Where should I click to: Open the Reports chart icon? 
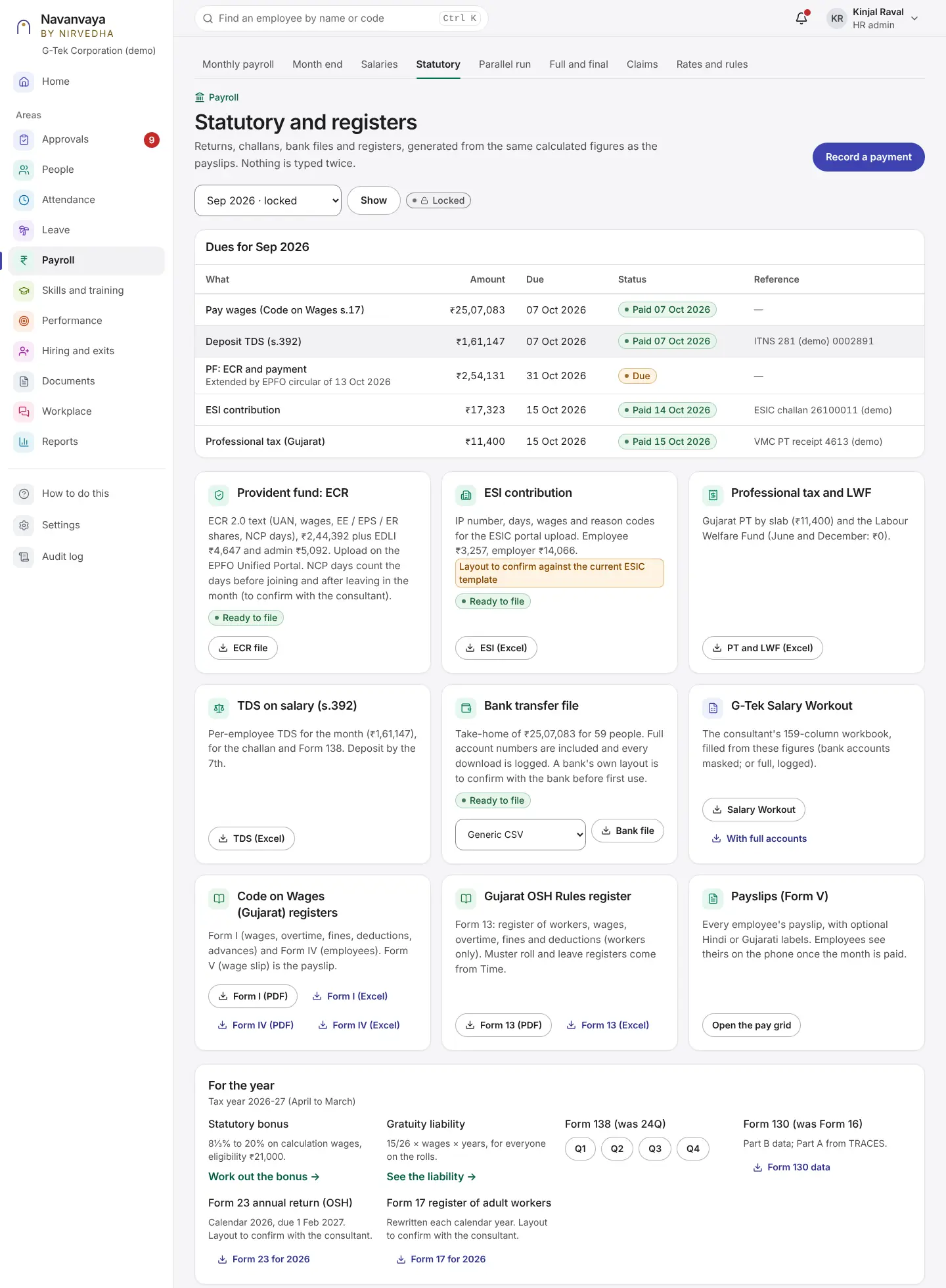[x=24, y=442]
